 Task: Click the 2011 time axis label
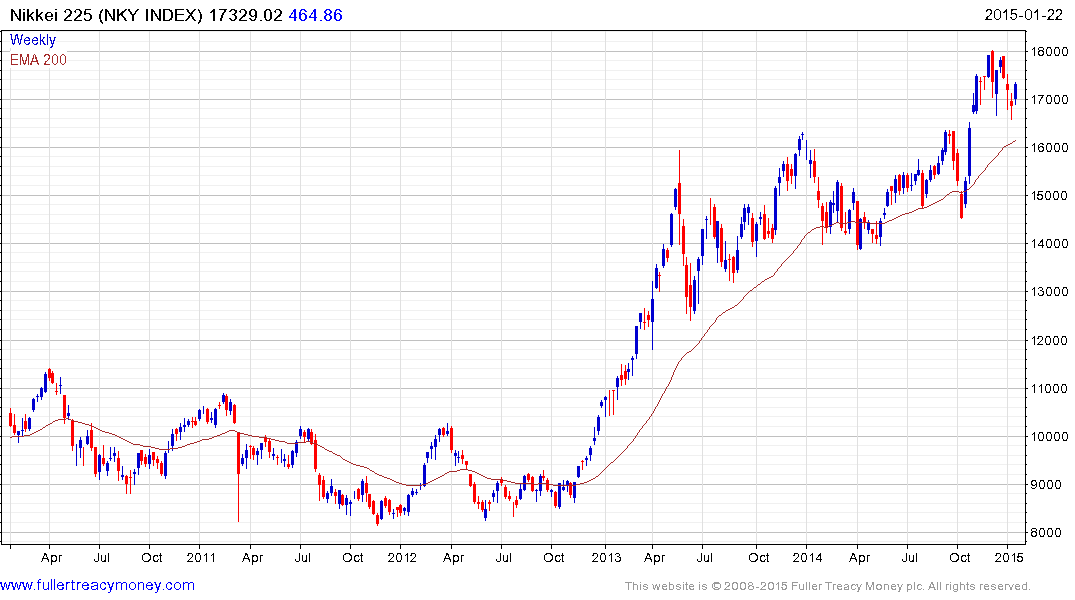click(201, 557)
